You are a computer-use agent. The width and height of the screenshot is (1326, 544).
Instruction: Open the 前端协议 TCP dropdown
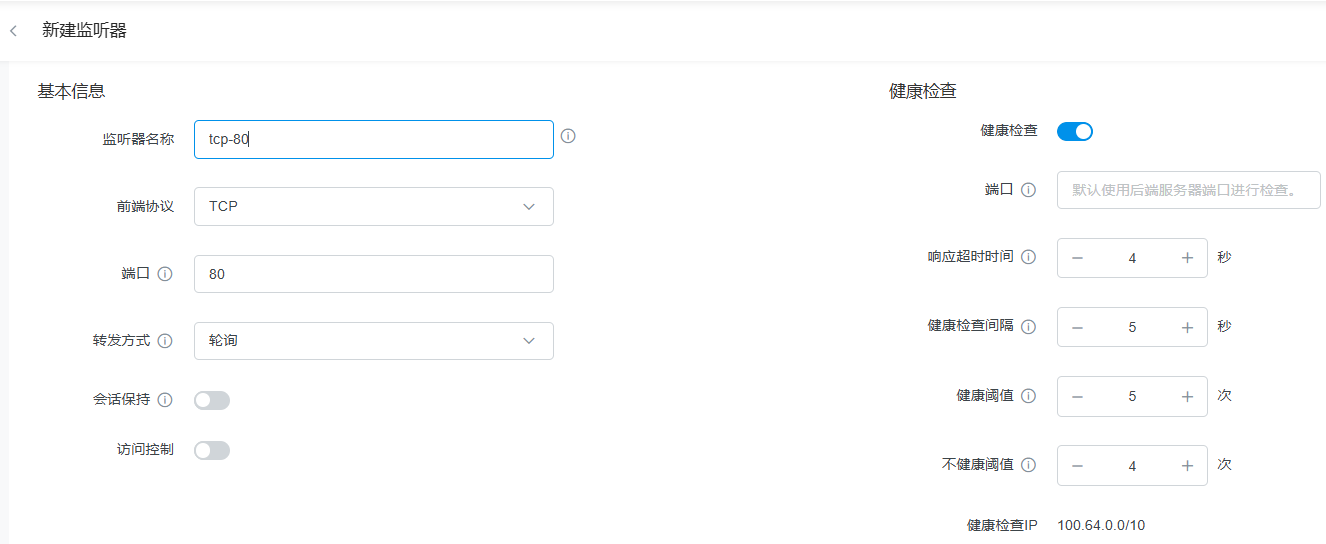[373, 207]
